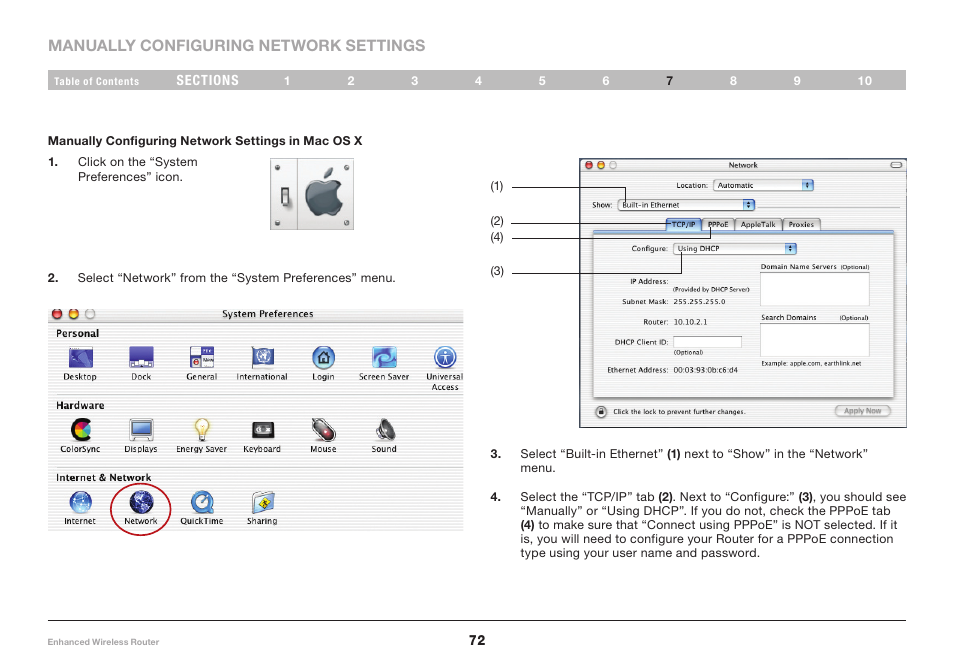Open the Sound preference icon
Viewport: 954px width, 668px height.
[385, 430]
